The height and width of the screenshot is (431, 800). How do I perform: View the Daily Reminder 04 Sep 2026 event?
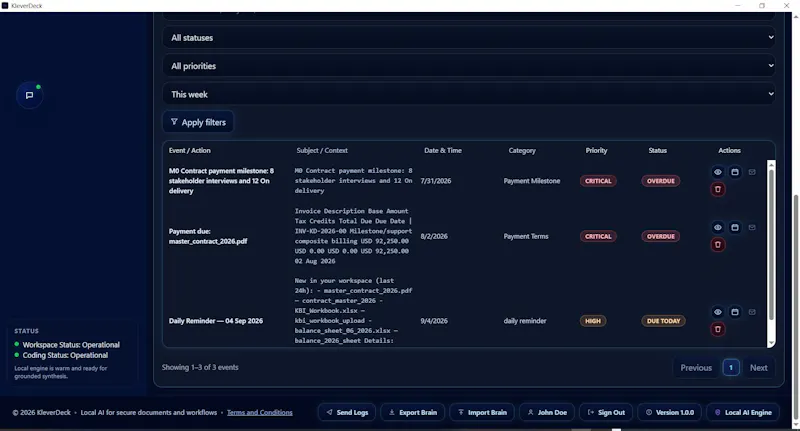pos(717,312)
